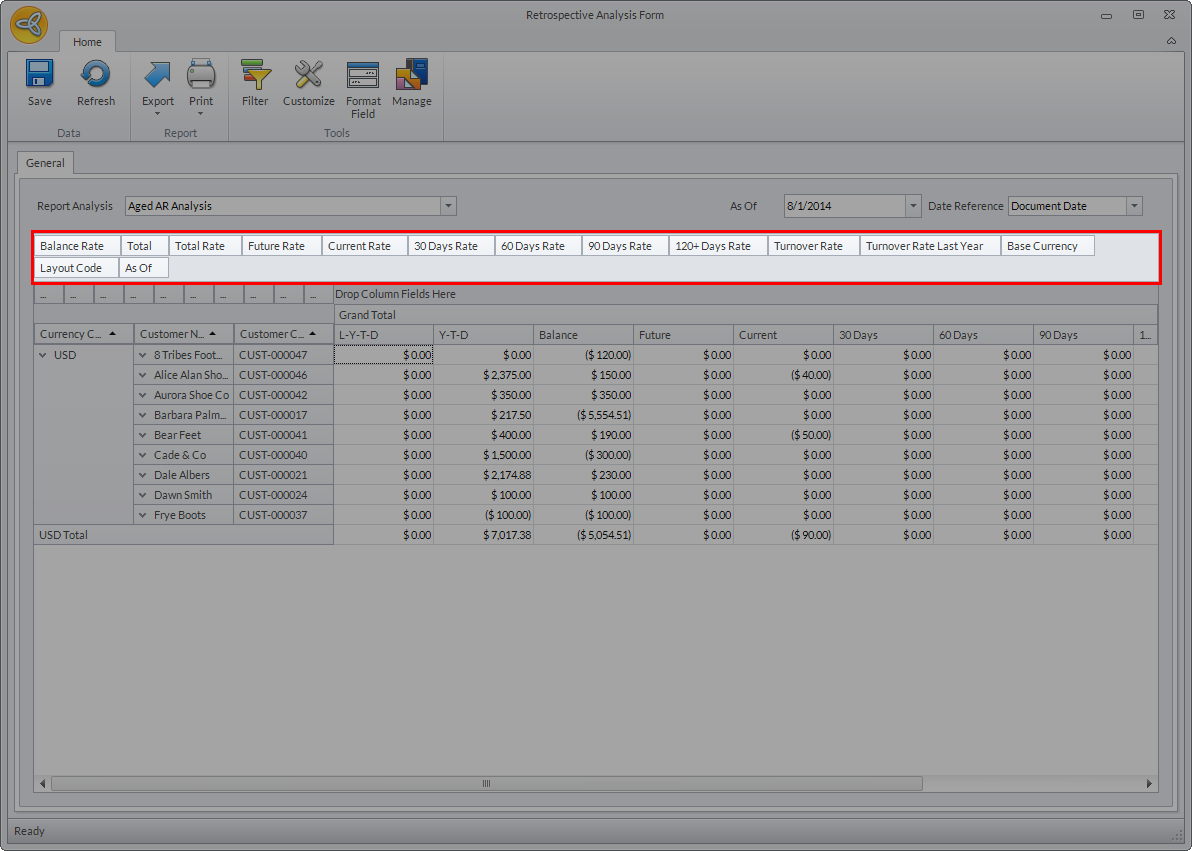Open the Report Analysis dropdown
The height and width of the screenshot is (851, 1192).
[448, 206]
